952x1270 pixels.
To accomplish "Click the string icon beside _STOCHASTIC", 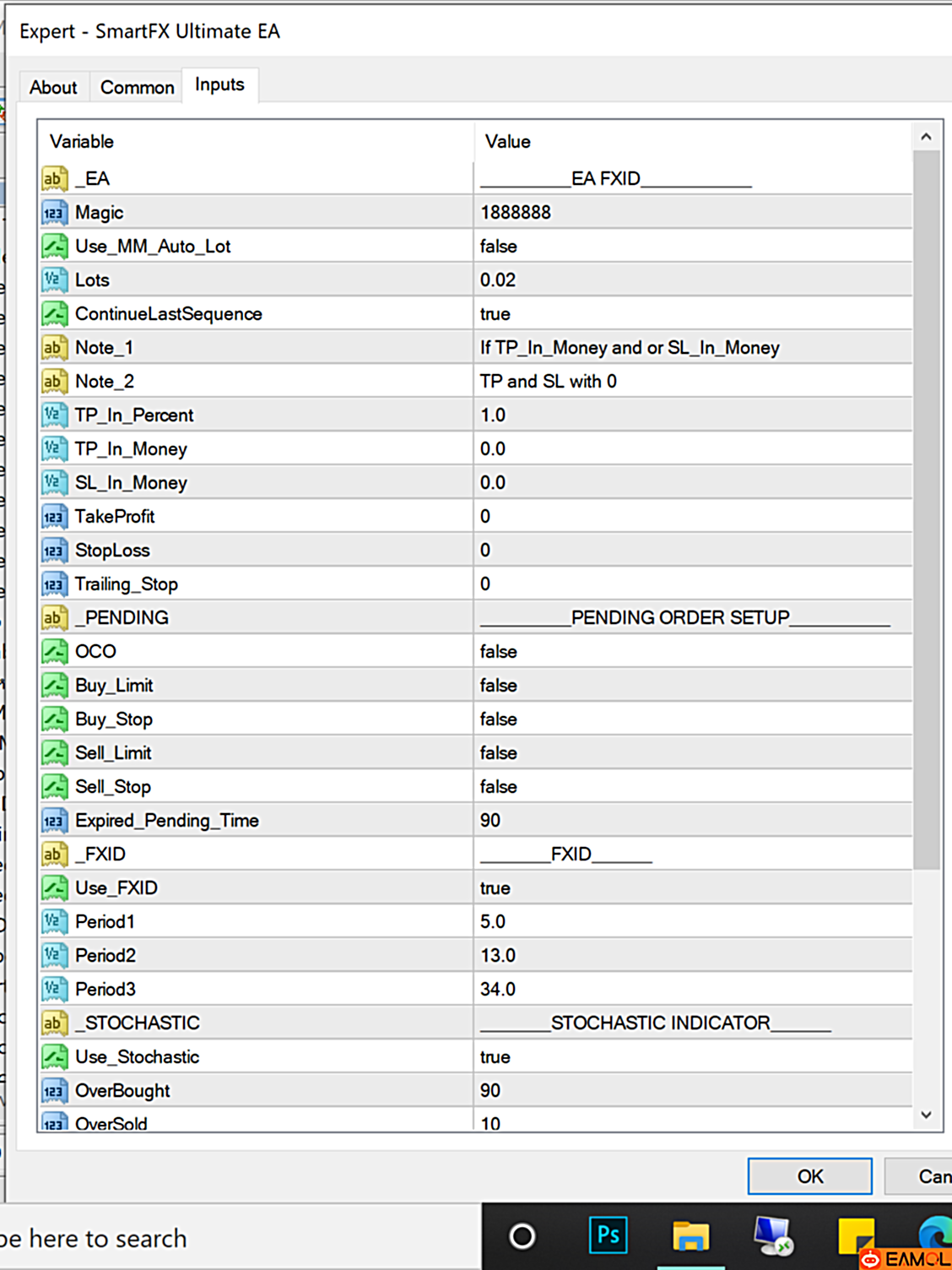I will (x=54, y=1023).
